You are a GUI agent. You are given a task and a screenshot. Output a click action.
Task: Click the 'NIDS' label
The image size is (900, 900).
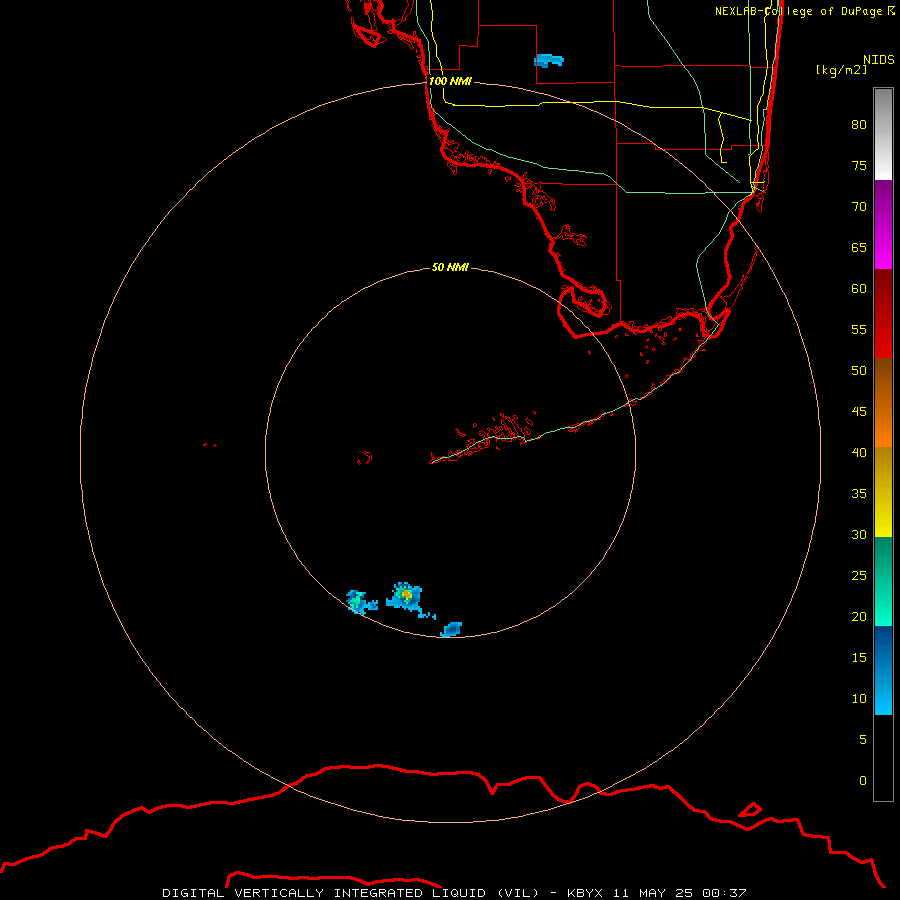click(879, 59)
